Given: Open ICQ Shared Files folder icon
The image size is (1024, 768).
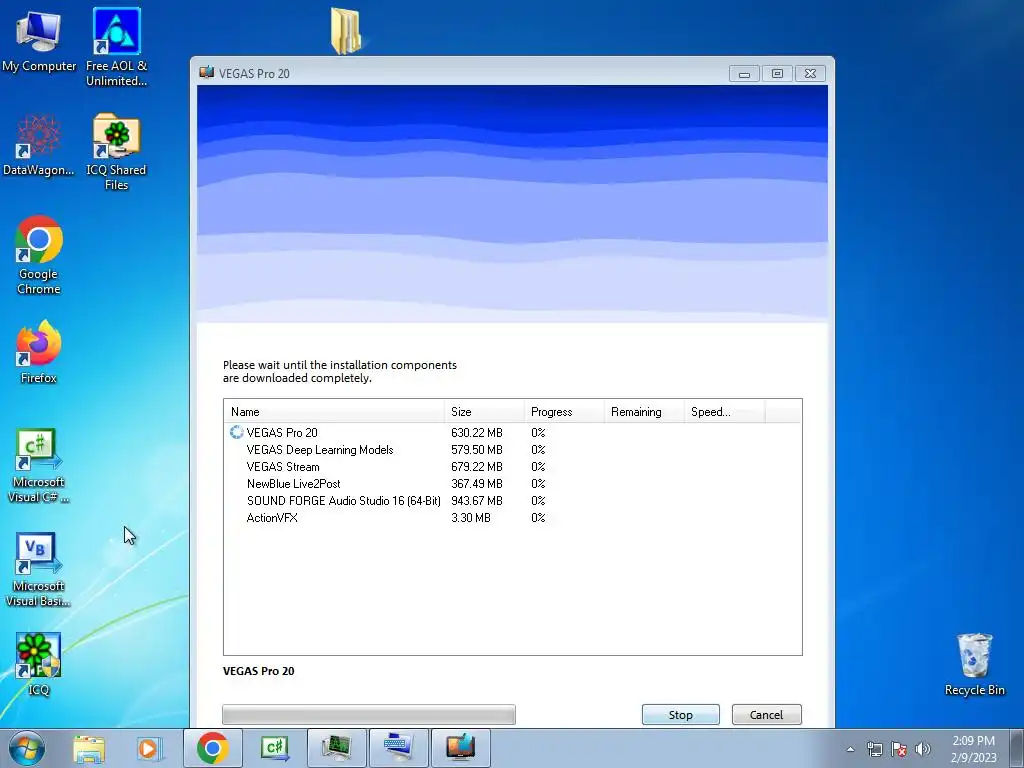Looking at the screenshot, I should point(116,152).
